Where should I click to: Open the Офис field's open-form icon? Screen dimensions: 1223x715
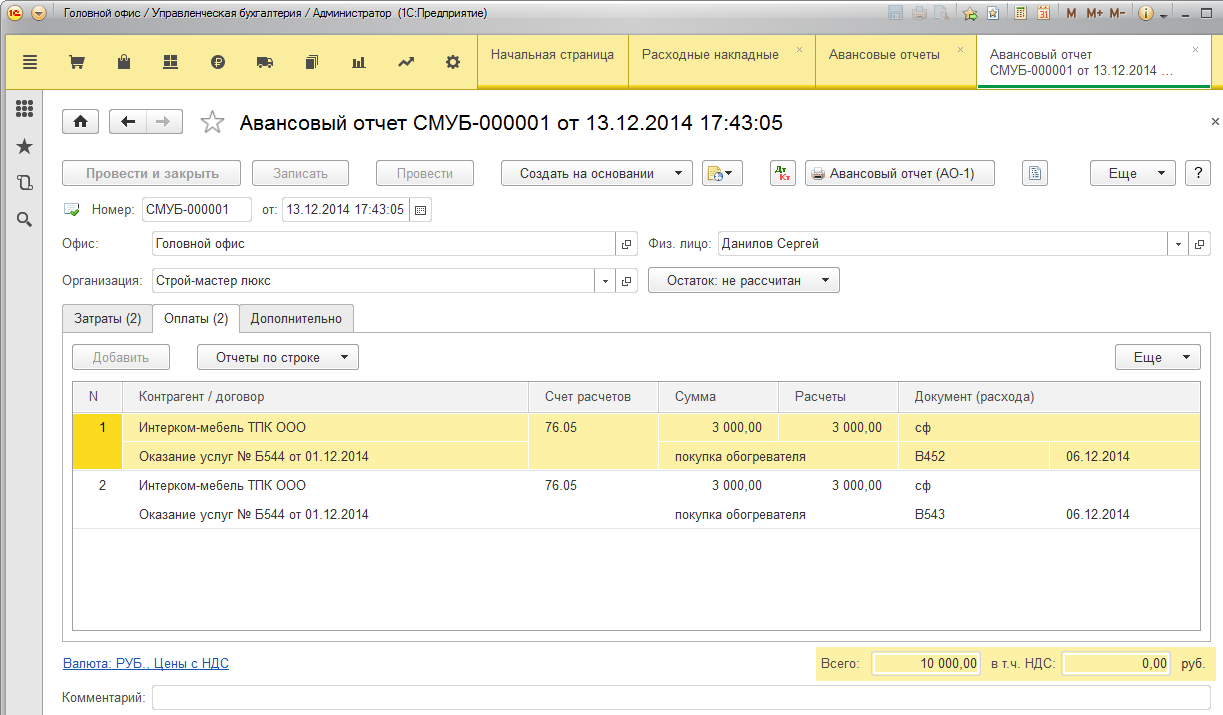click(x=627, y=244)
